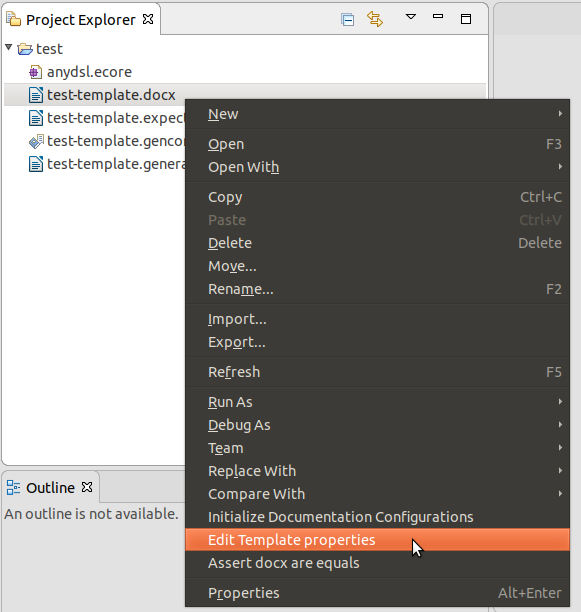This screenshot has height=612, width=581.
Task: Click the anydsl.ecore file icon
Action: click(x=36, y=72)
